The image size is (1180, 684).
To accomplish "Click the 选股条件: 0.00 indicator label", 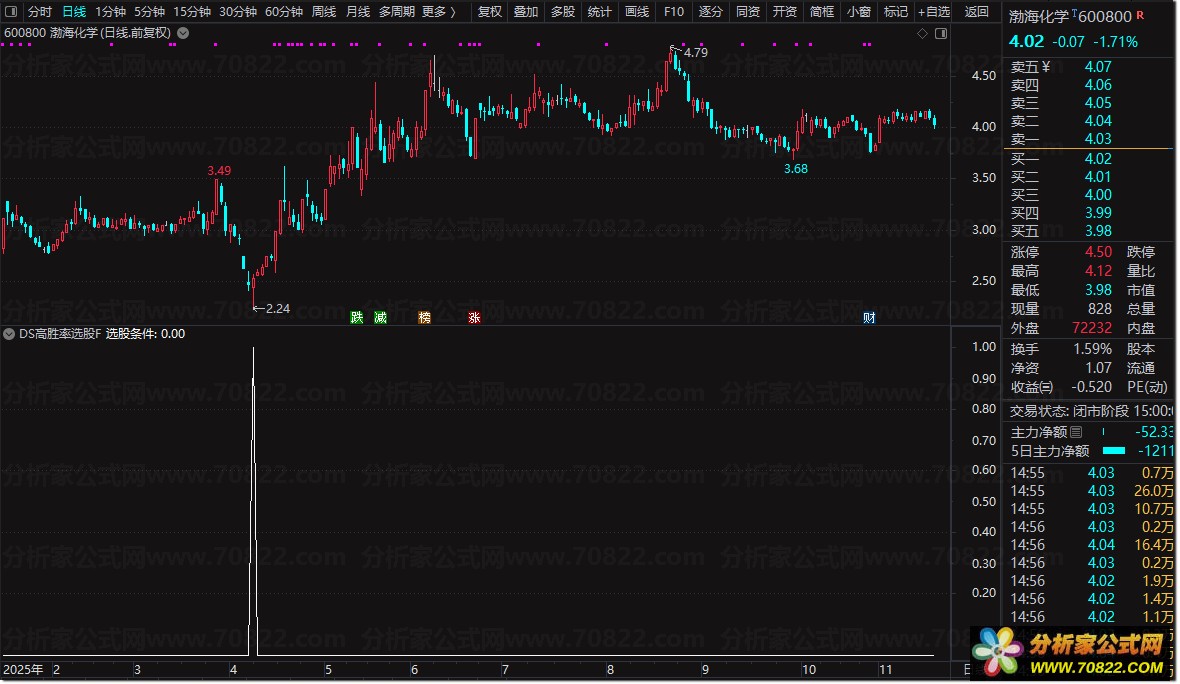I will (145, 333).
